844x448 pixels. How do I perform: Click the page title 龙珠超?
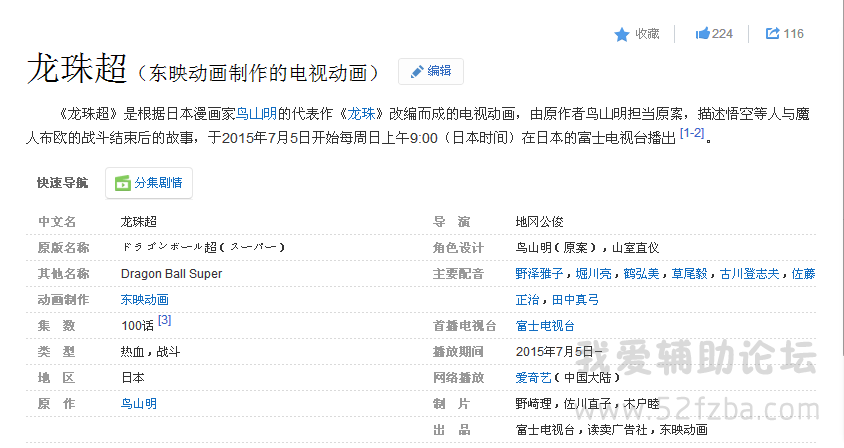76,69
